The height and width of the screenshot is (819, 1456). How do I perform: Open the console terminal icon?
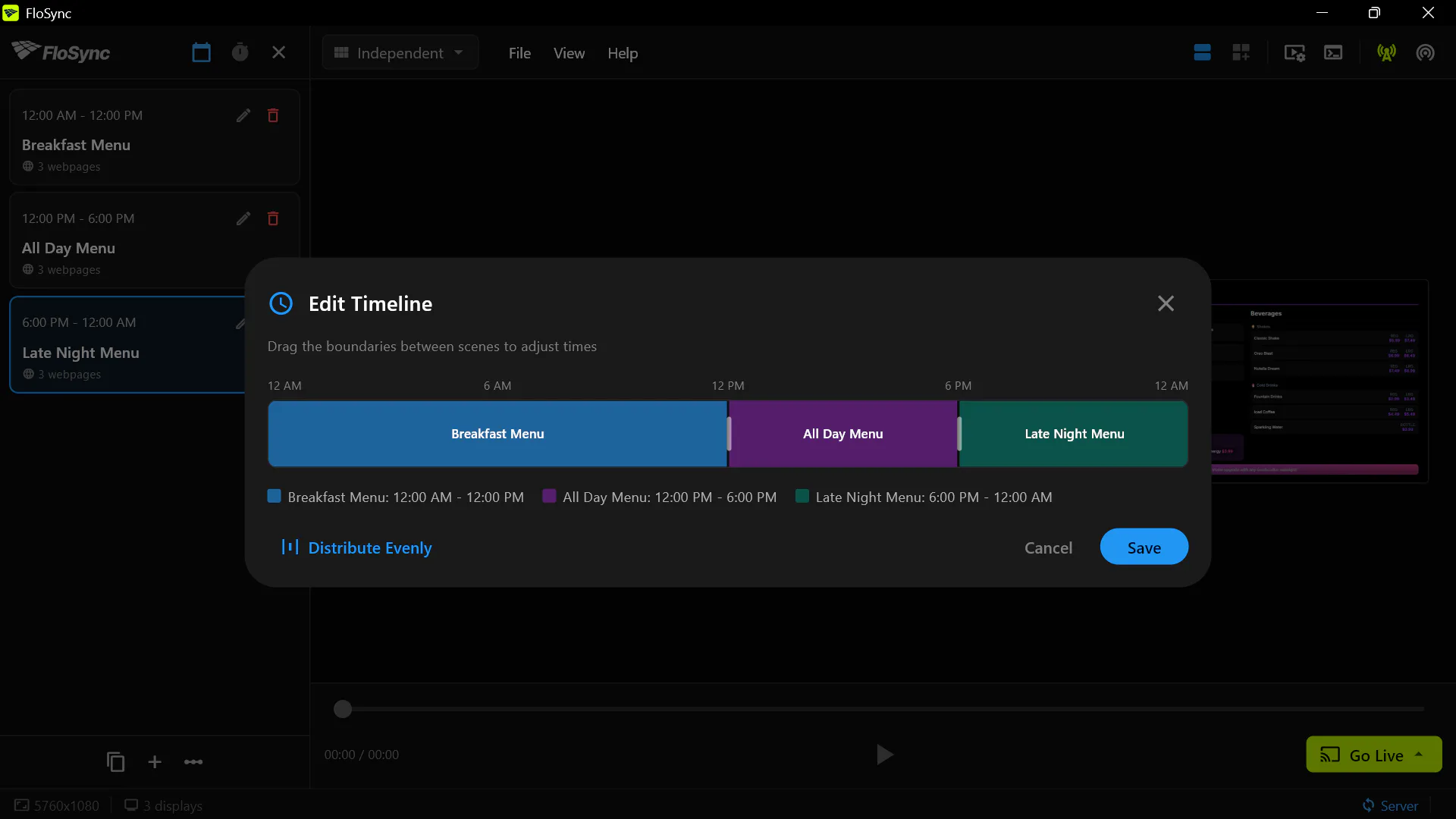tap(1333, 52)
